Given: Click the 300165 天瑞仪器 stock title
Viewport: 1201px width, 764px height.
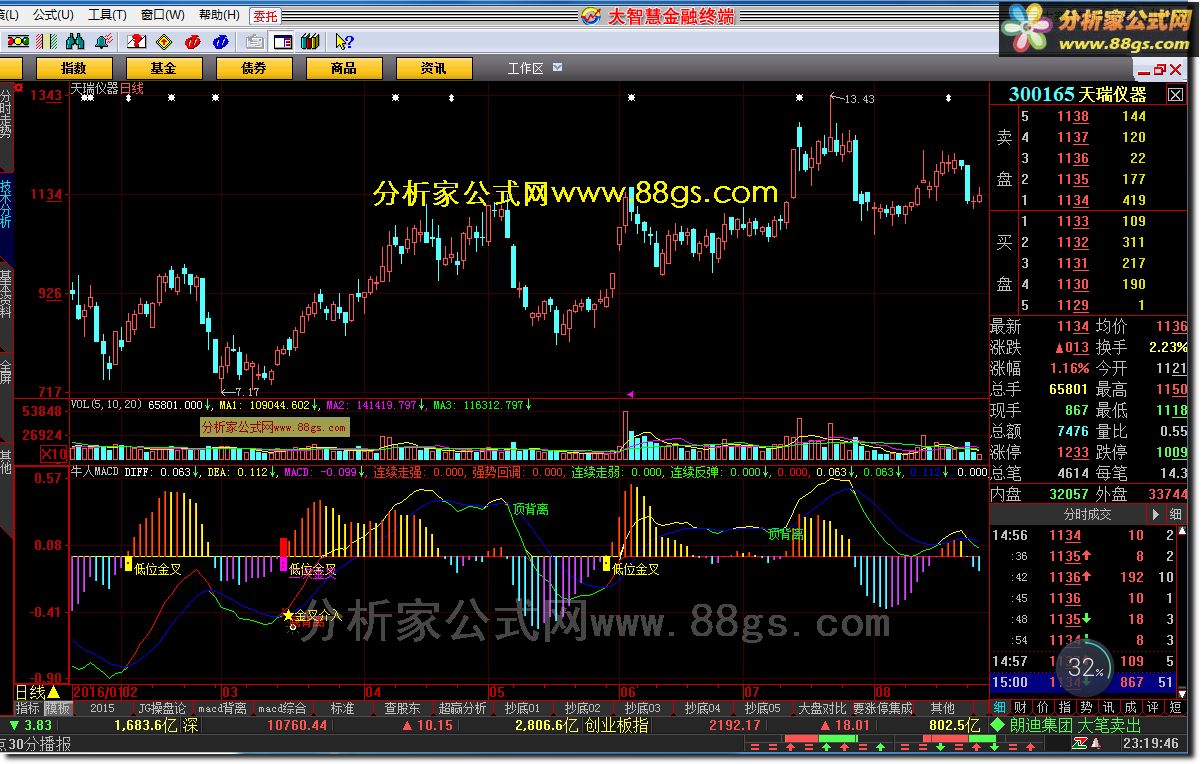Looking at the screenshot, I should (1078, 94).
